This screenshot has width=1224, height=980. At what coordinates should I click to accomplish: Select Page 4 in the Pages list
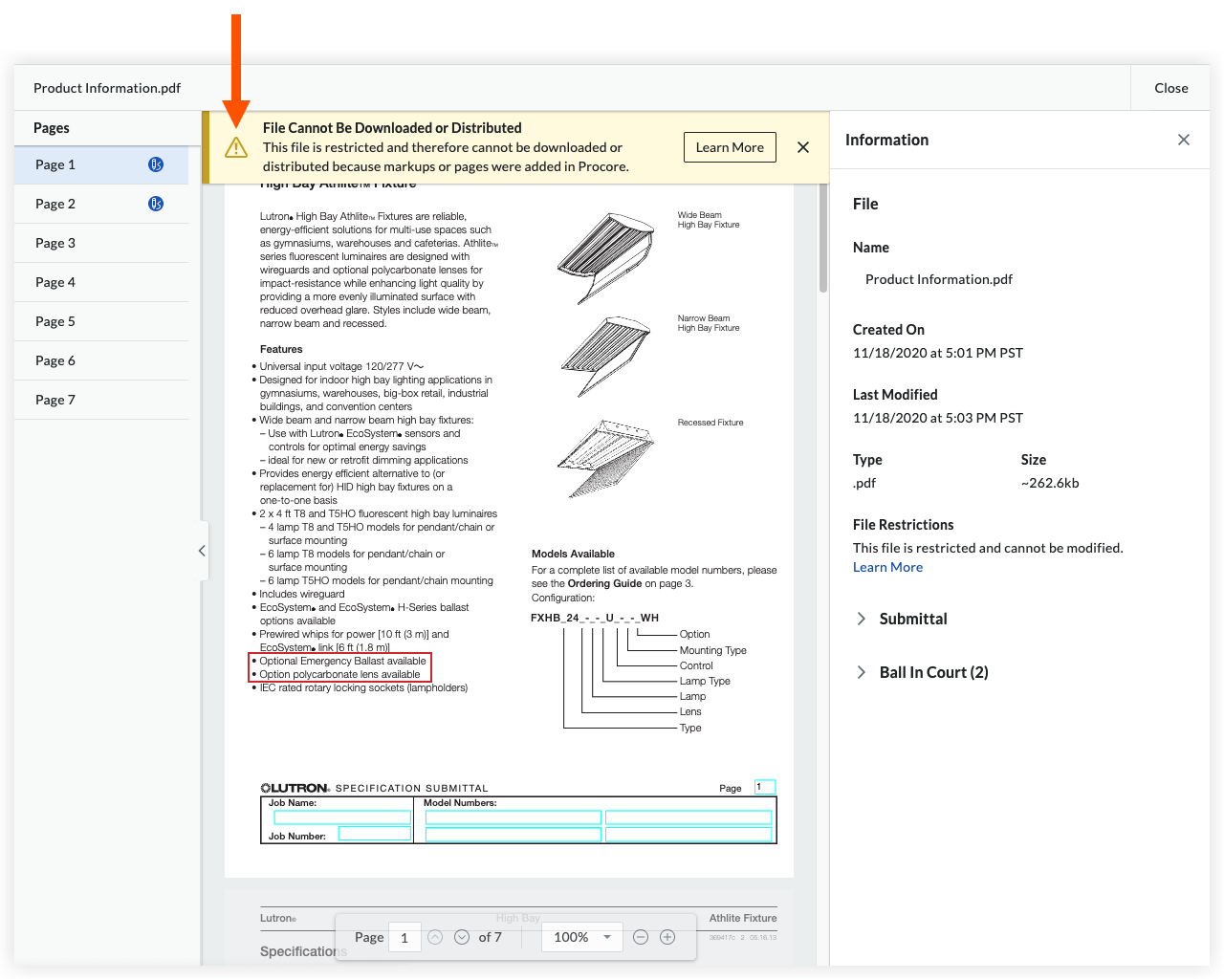(101, 282)
